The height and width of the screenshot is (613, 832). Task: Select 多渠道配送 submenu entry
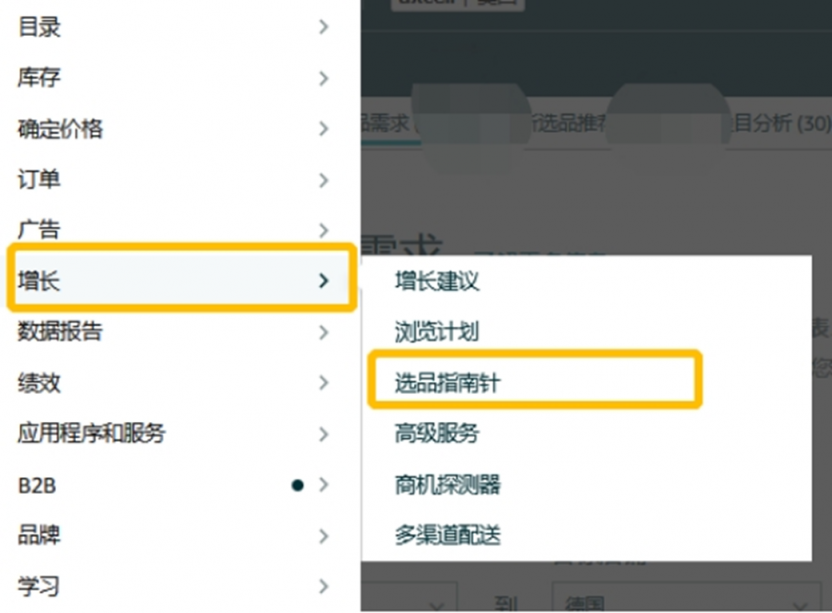tap(447, 535)
